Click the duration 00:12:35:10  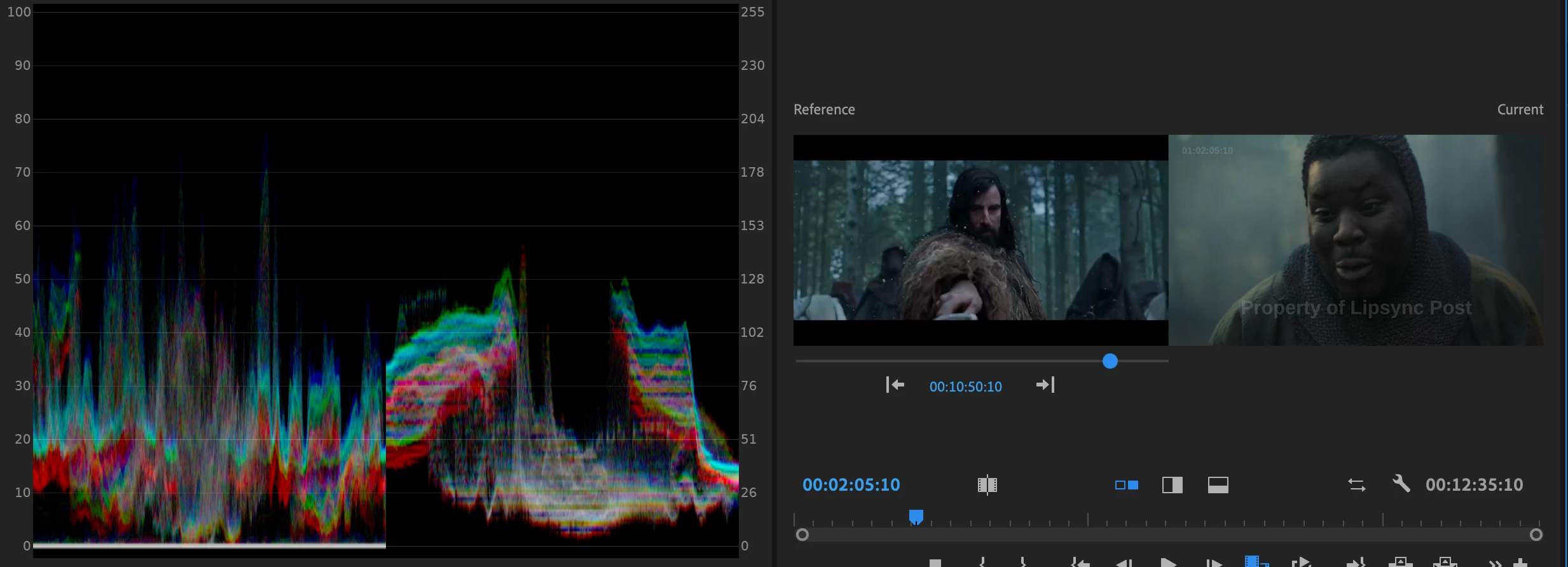click(1474, 485)
